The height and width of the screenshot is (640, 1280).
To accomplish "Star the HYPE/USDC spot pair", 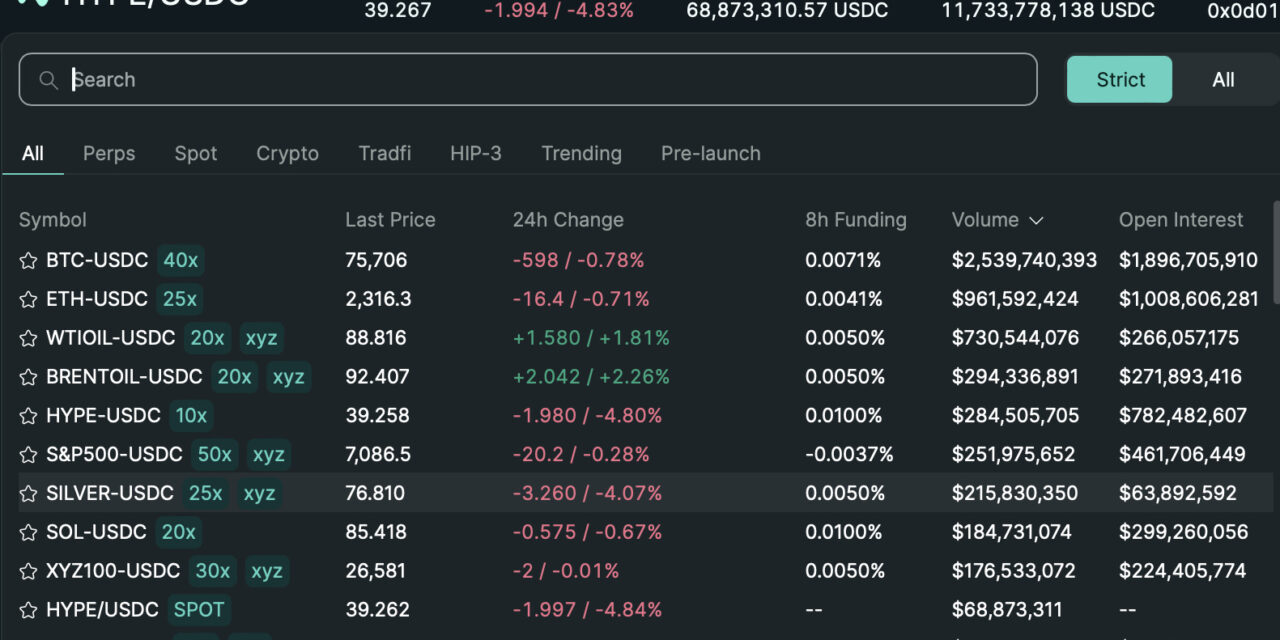I will coord(27,609).
